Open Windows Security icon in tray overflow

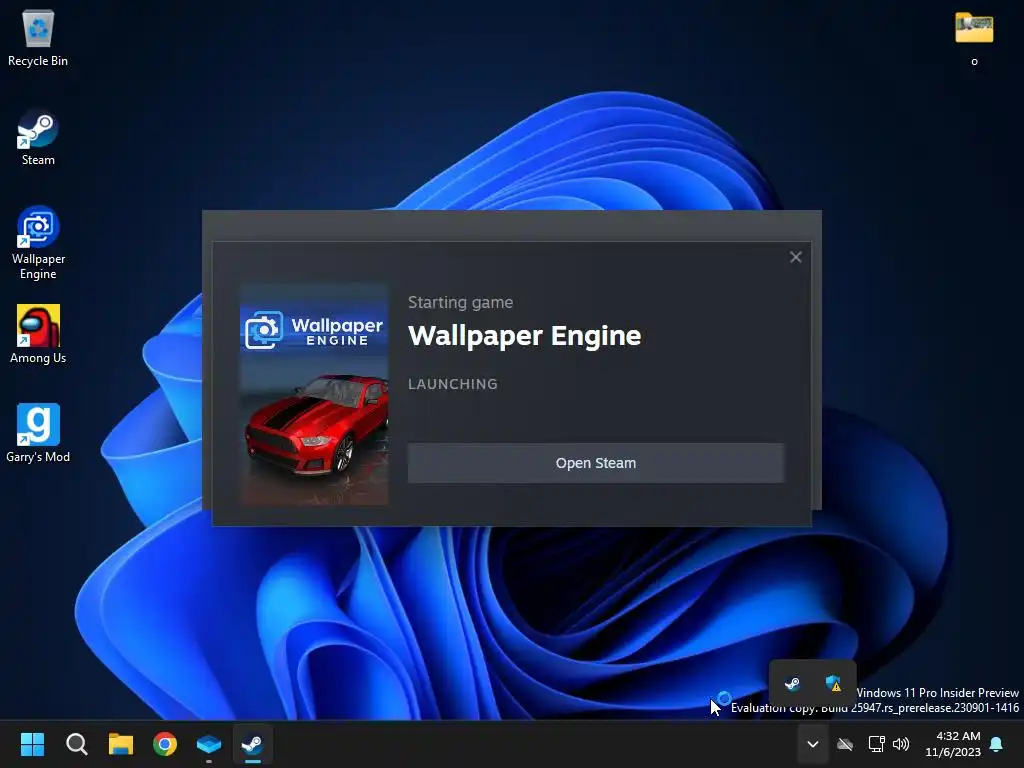(x=833, y=684)
